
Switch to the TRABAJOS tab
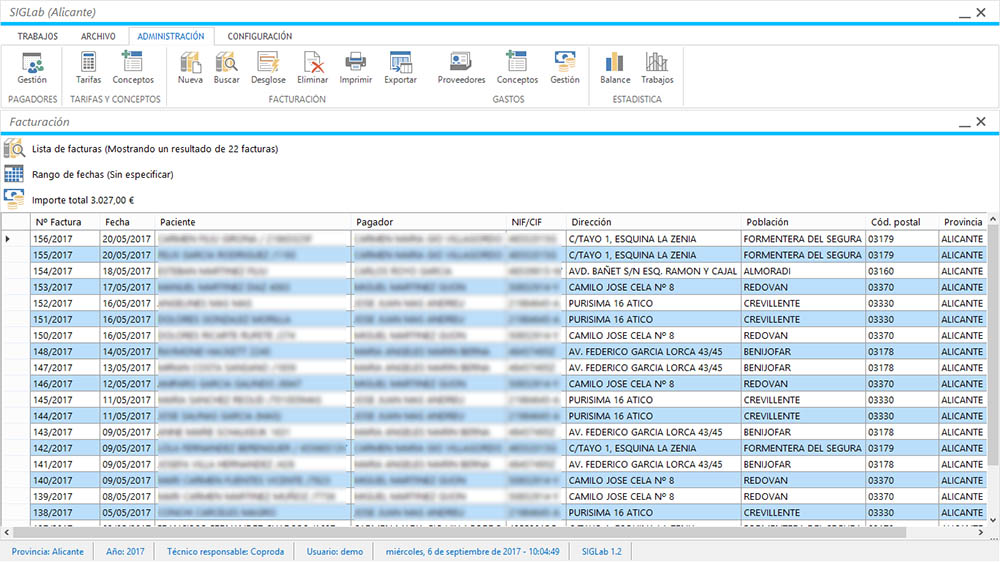point(38,36)
